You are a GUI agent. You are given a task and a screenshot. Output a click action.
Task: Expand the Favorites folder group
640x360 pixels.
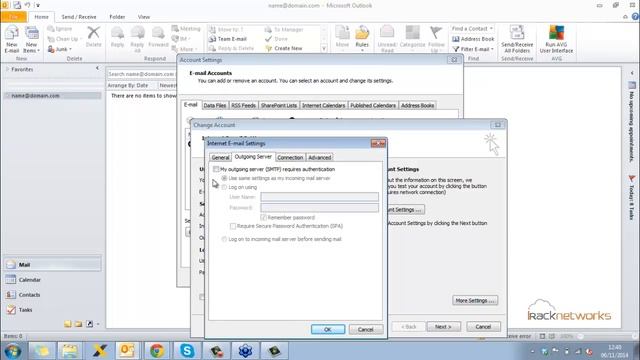coord(8,69)
